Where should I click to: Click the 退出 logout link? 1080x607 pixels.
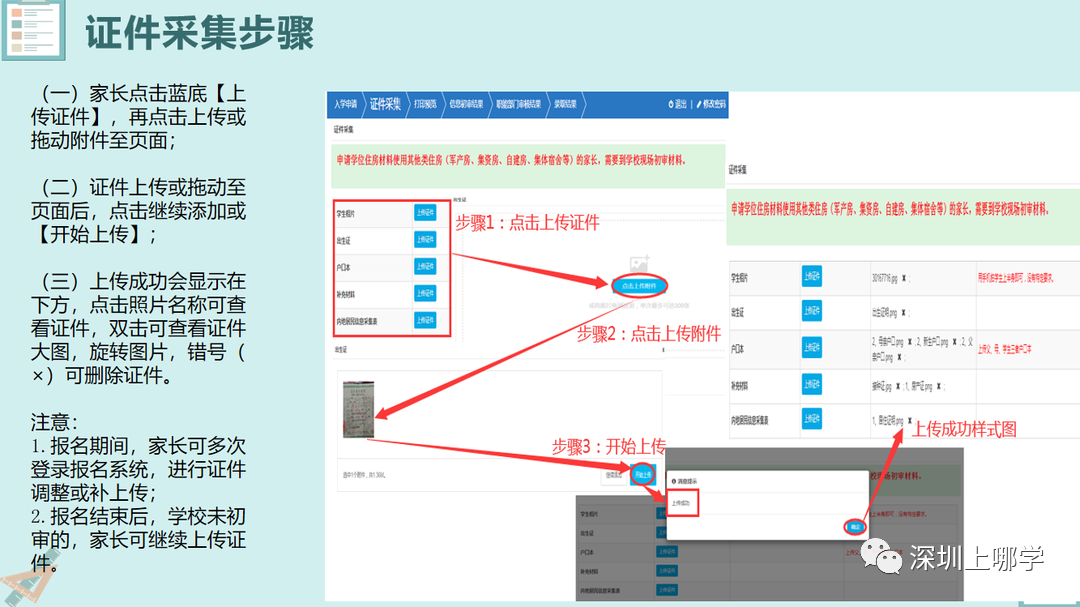(x=677, y=104)
